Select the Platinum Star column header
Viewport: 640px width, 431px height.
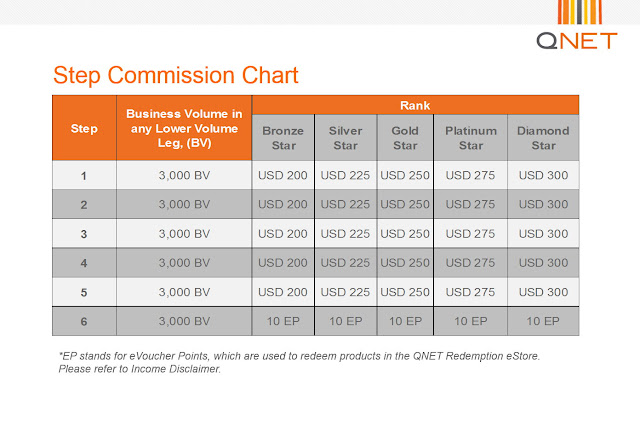470,138
